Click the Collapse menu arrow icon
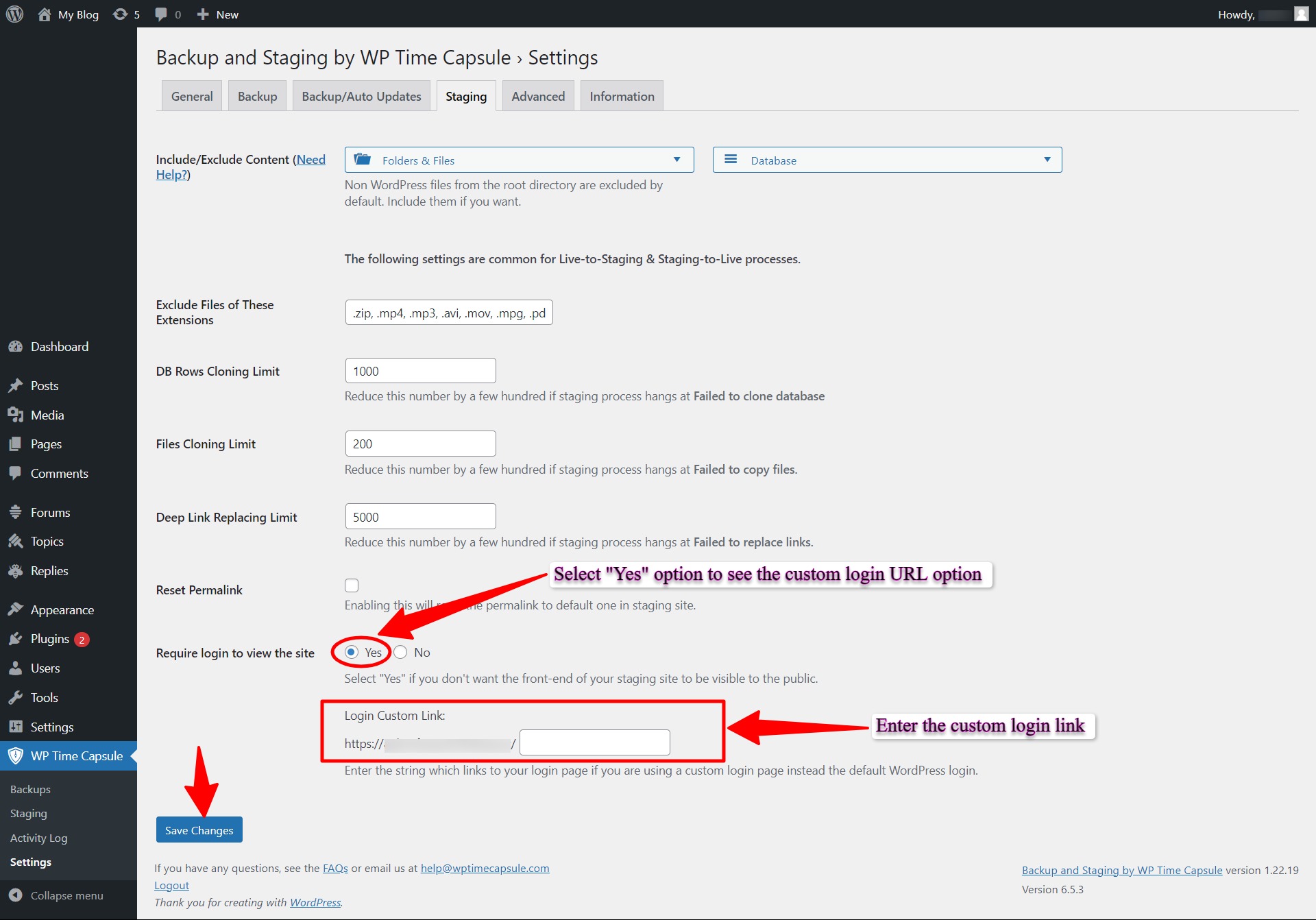The image size is (1316, 920). pos(16,895)
